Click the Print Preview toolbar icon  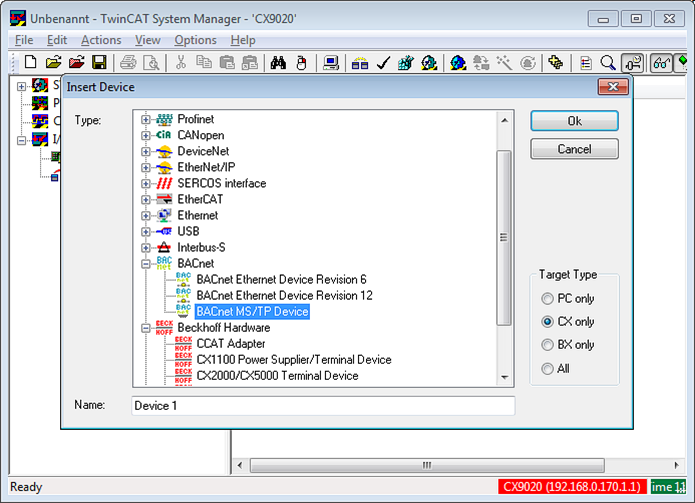point(152,62)
